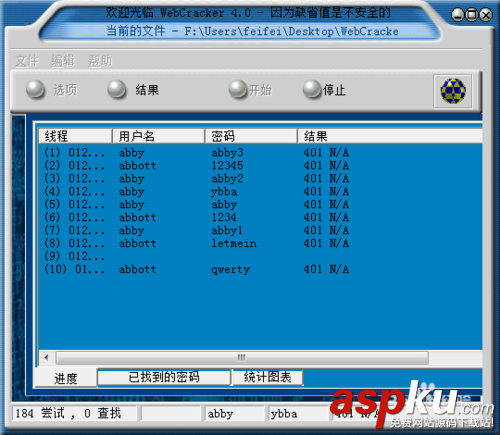Click password cell 12345
The width and height of the screenshot is (500, 435).
point(227,166)
